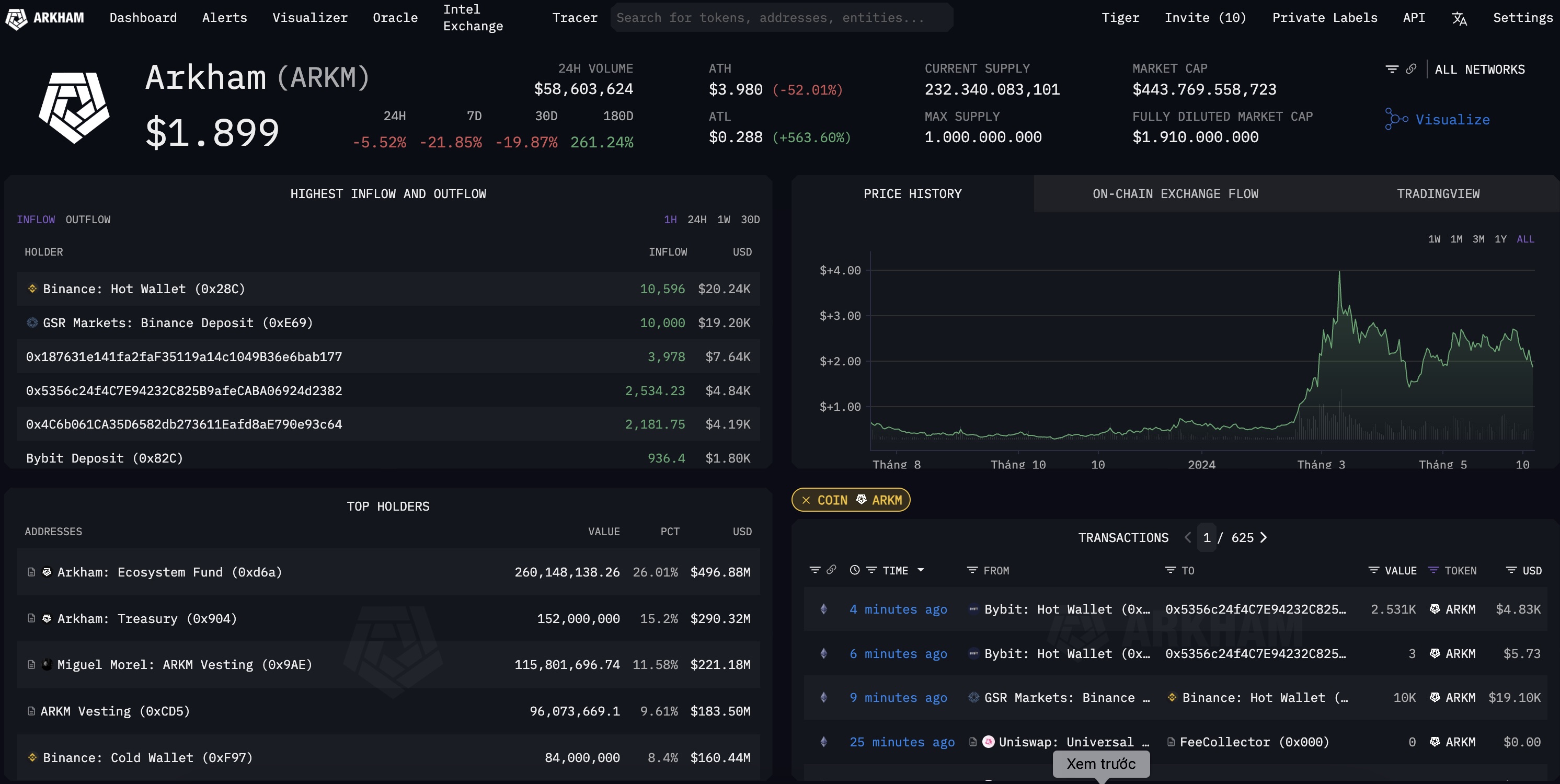Click the ARKM token icon in filter chip

(x=861, y=500)
